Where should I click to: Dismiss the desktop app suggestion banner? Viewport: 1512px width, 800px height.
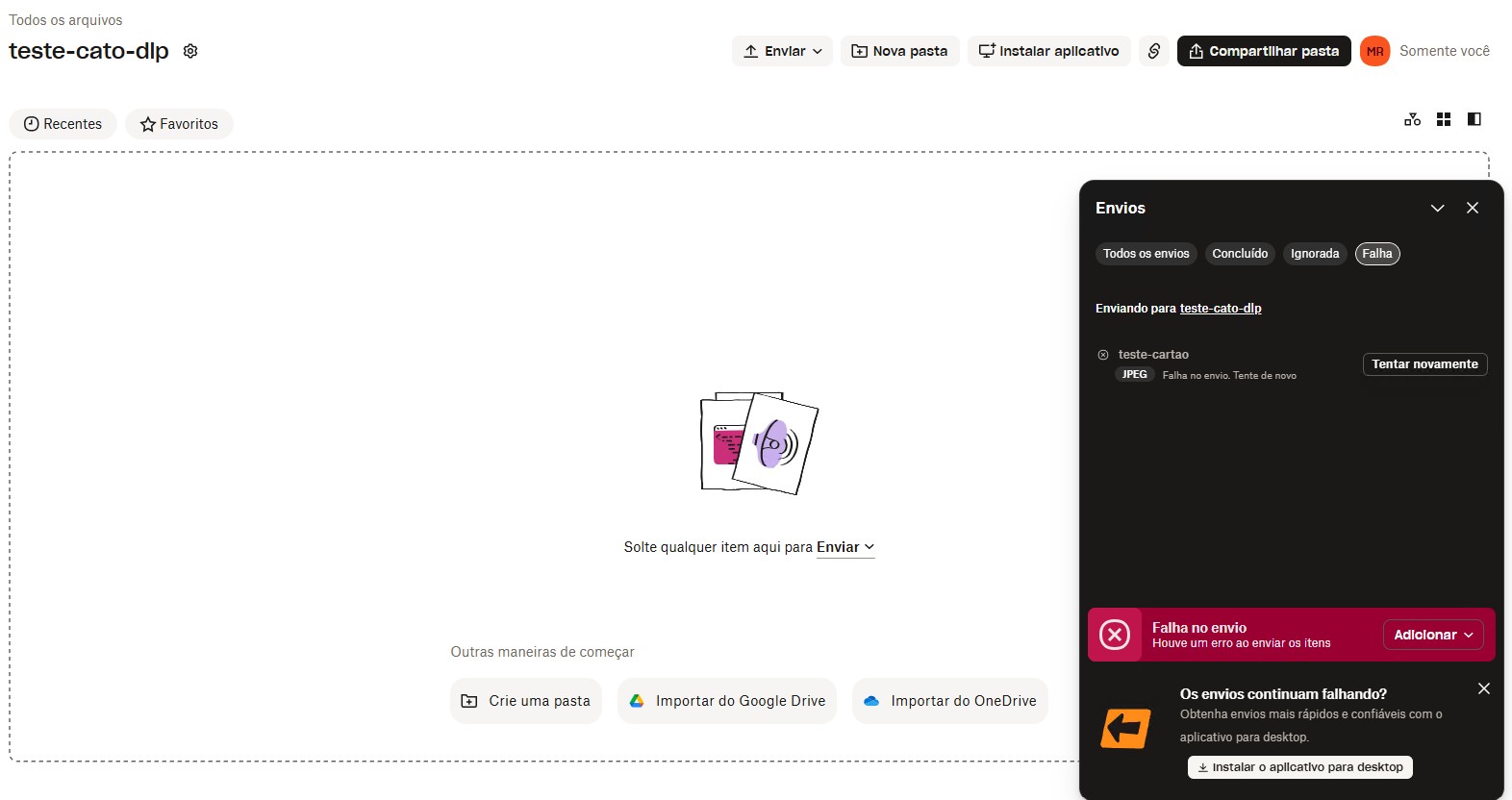click(1483, 688)
